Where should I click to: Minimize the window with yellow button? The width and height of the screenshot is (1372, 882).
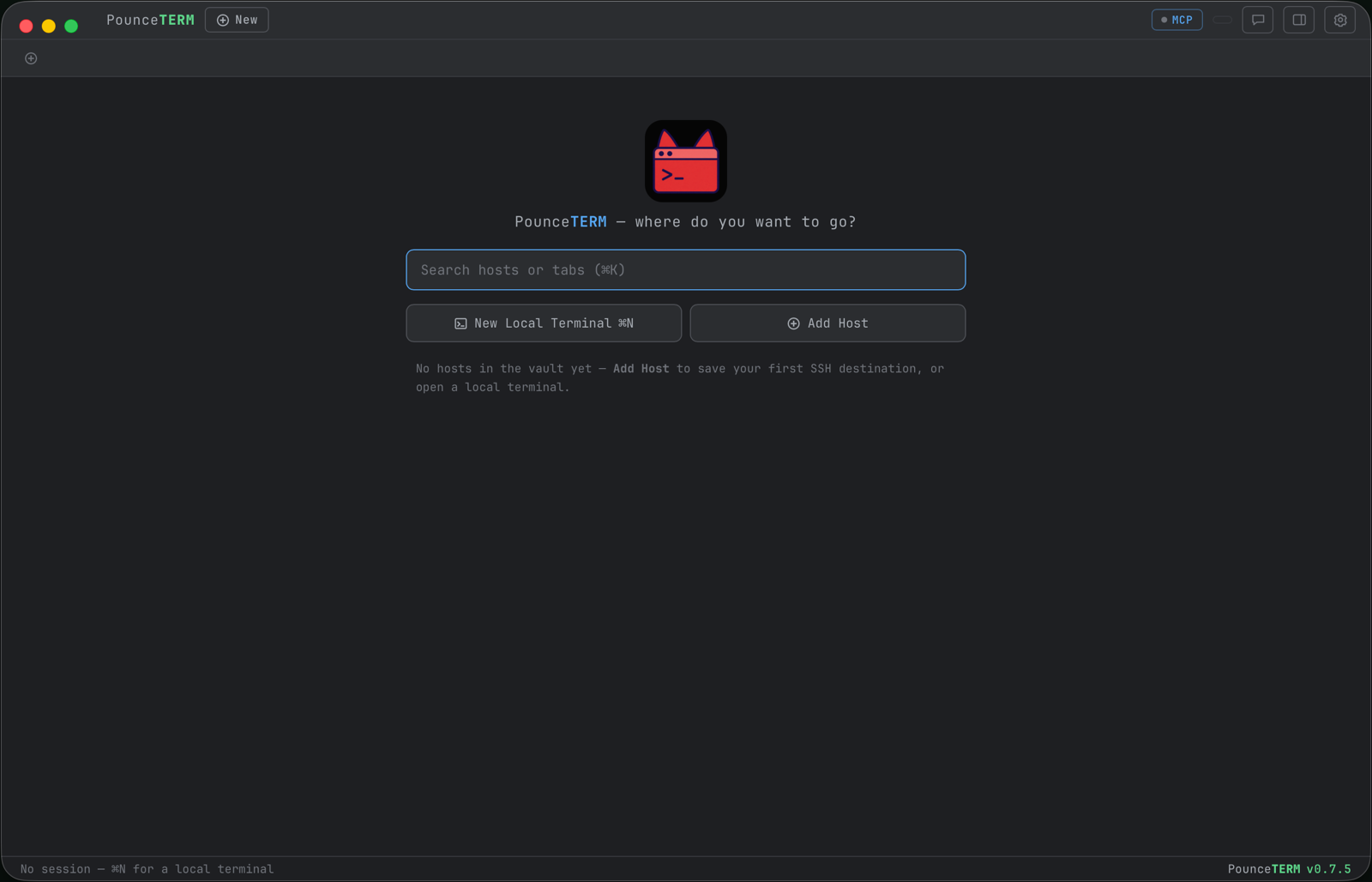click(49, 26)
